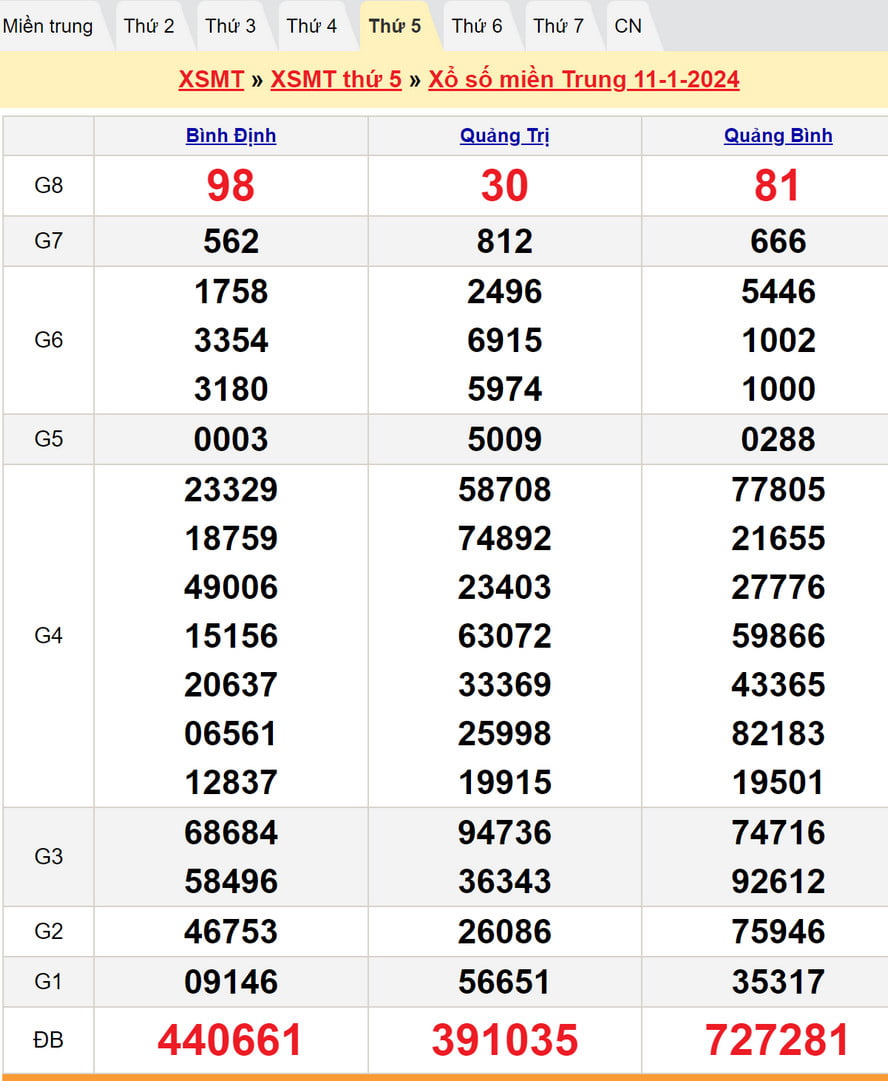Select the Thứ 3 tab
The height and width of the screenshot is (1081, 888).
tap(230, 26)
